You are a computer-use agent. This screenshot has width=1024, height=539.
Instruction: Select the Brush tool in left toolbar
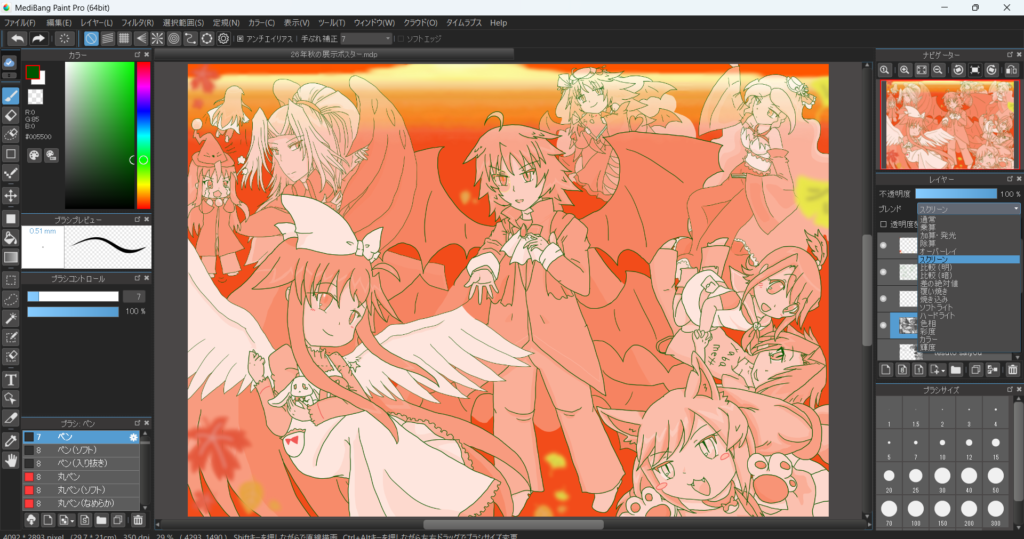click(x=10, y=96)
